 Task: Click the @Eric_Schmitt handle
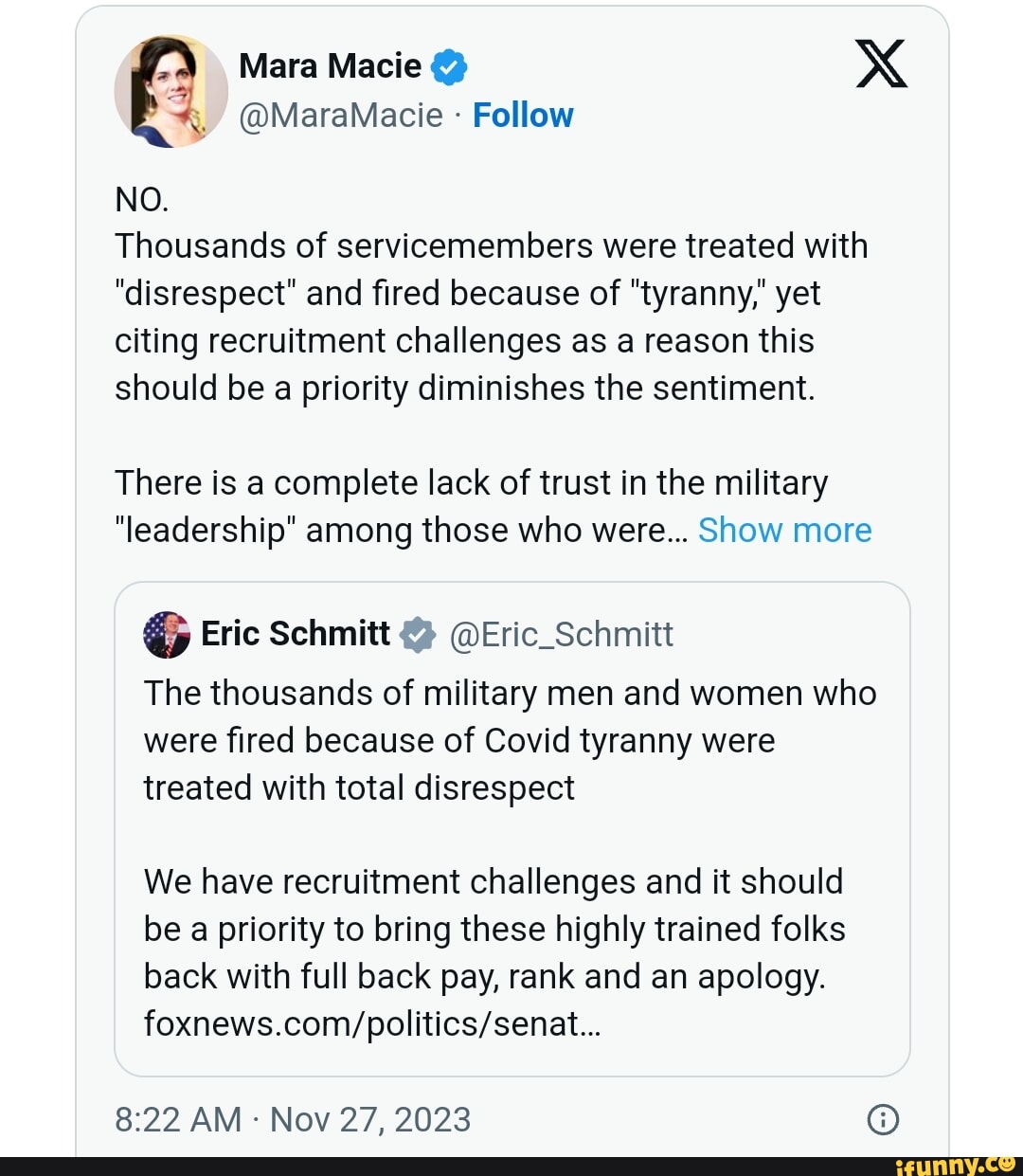(561, 635)
